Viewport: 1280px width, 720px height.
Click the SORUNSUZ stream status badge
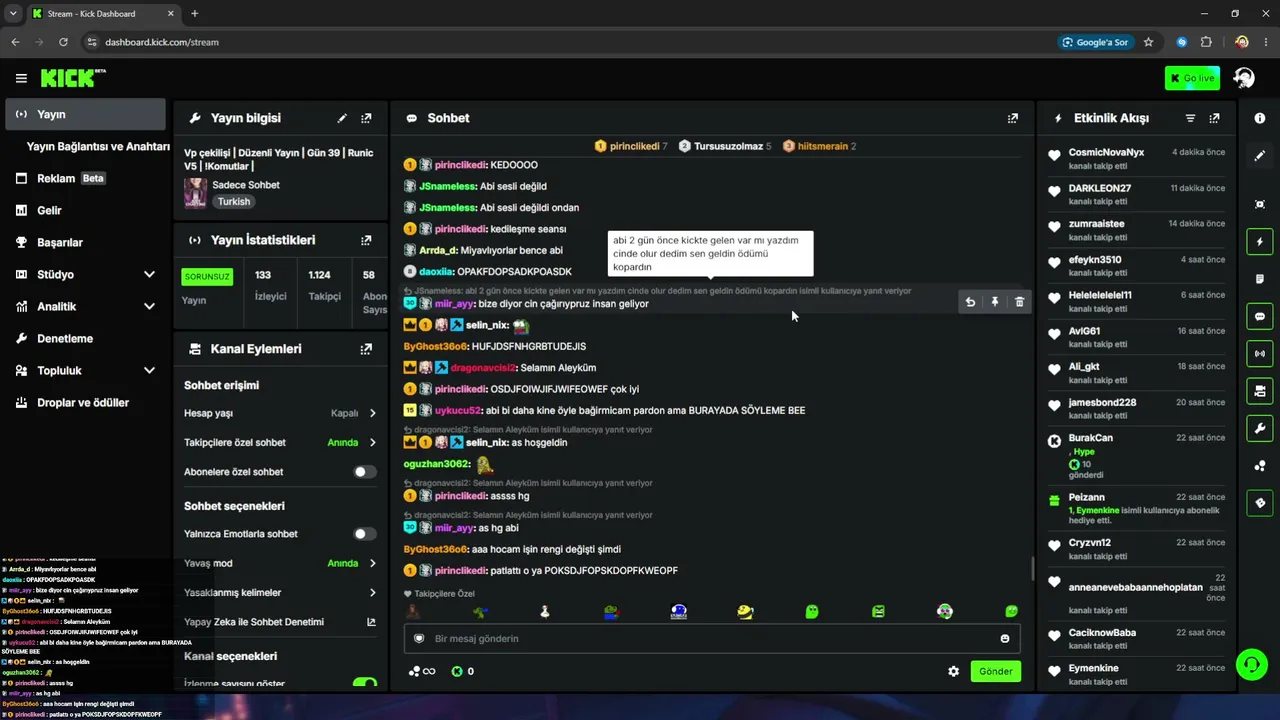(207, 276)
